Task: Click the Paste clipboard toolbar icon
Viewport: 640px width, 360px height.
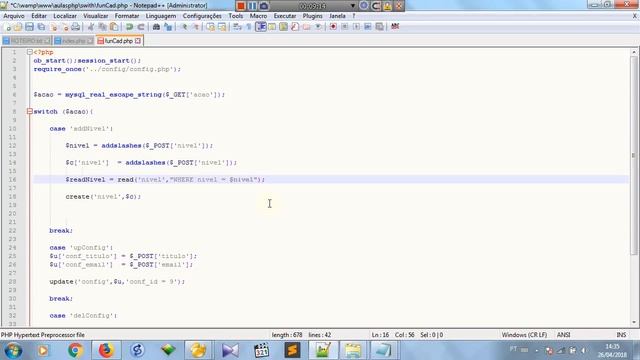Action: [x=114, y=27]
